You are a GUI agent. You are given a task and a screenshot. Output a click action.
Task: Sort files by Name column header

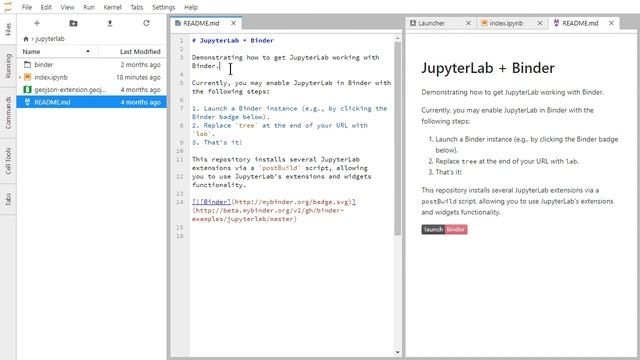31,51
